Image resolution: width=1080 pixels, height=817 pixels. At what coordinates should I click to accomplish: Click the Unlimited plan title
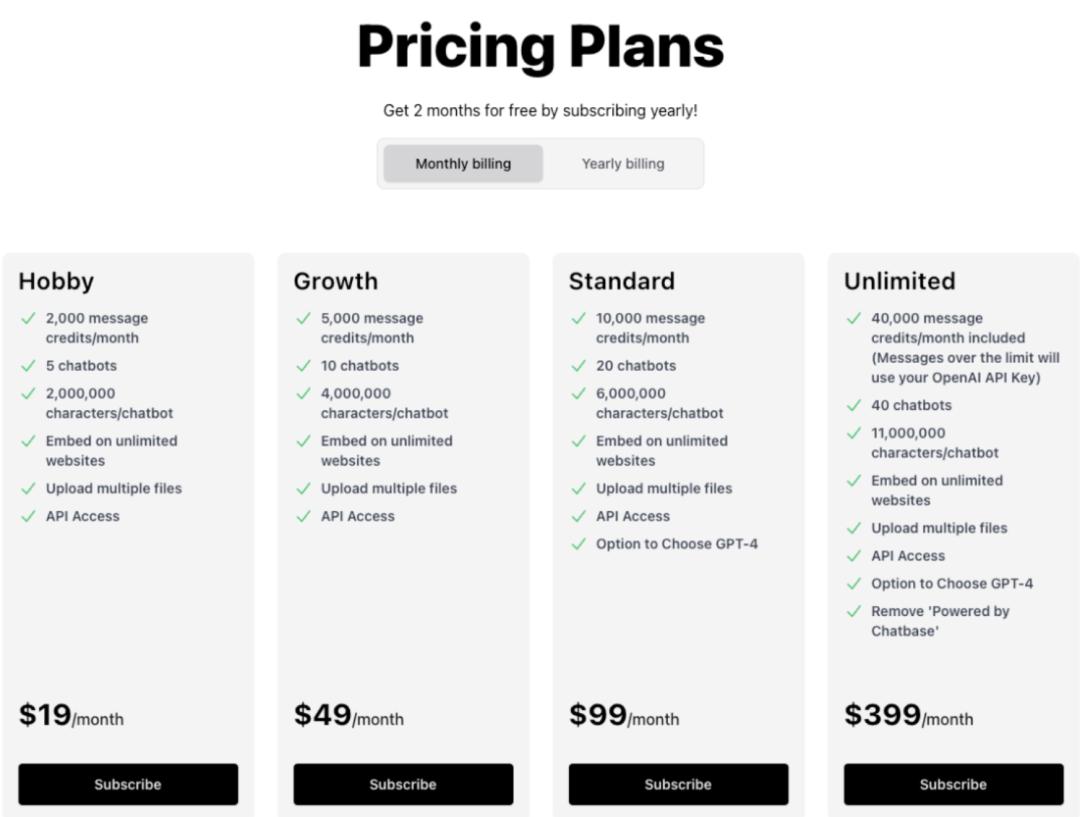tap(899, 281)
